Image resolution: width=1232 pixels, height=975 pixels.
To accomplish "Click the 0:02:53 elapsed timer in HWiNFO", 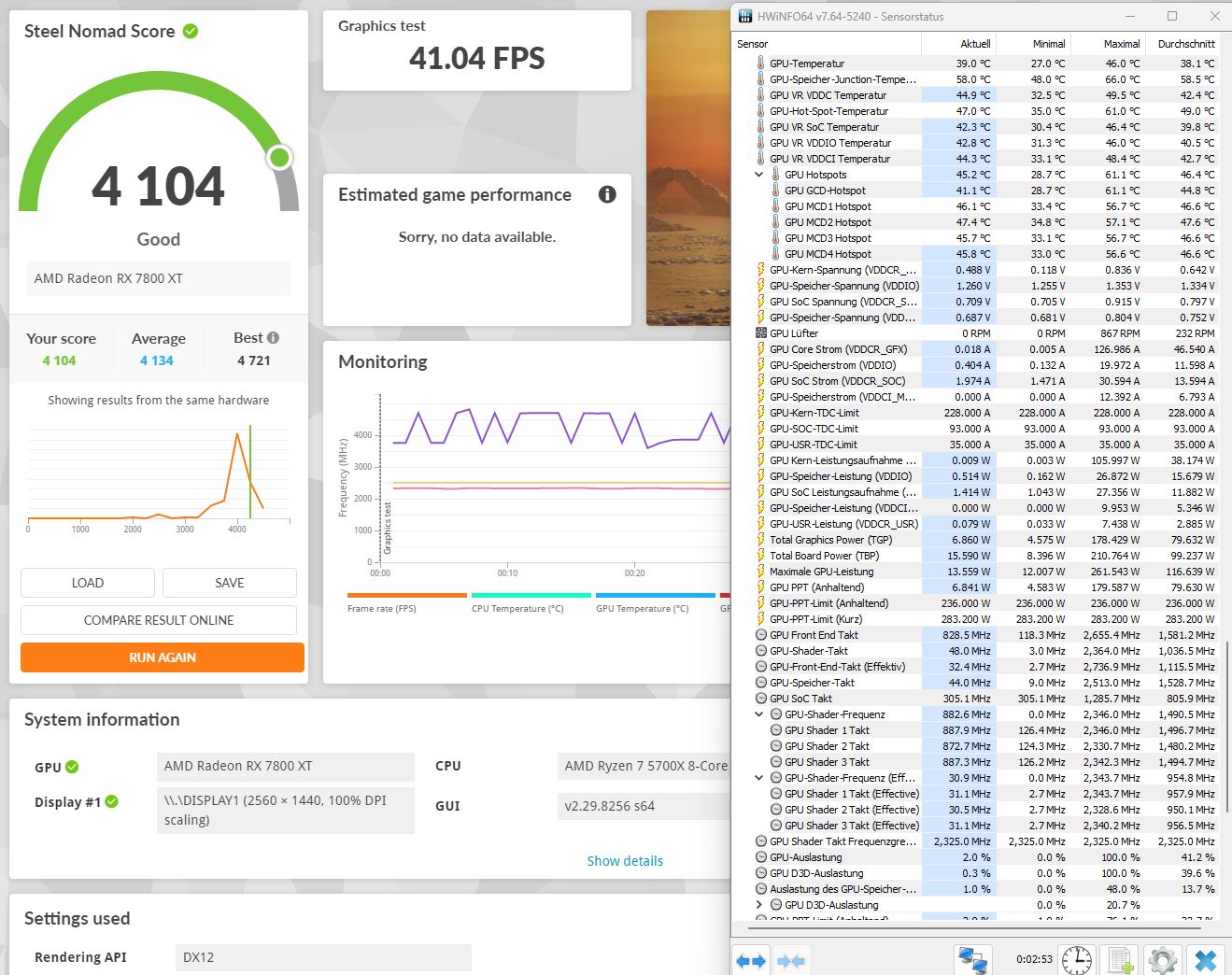I will 1034,959.
